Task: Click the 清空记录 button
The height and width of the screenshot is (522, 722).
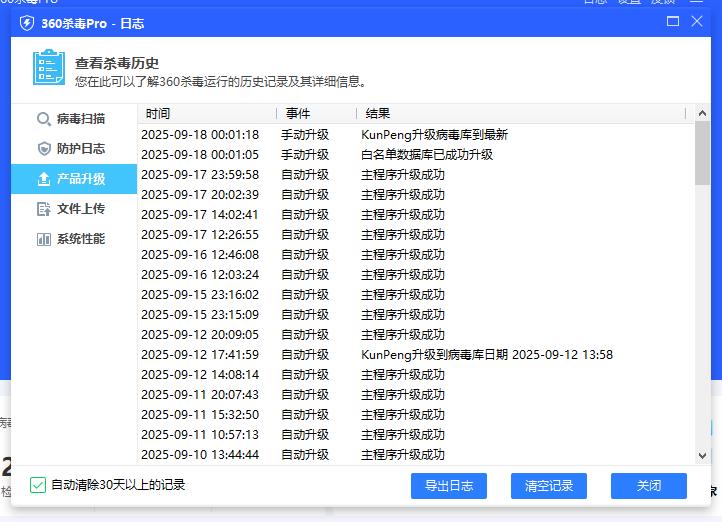Action: [x=548, y=486]
